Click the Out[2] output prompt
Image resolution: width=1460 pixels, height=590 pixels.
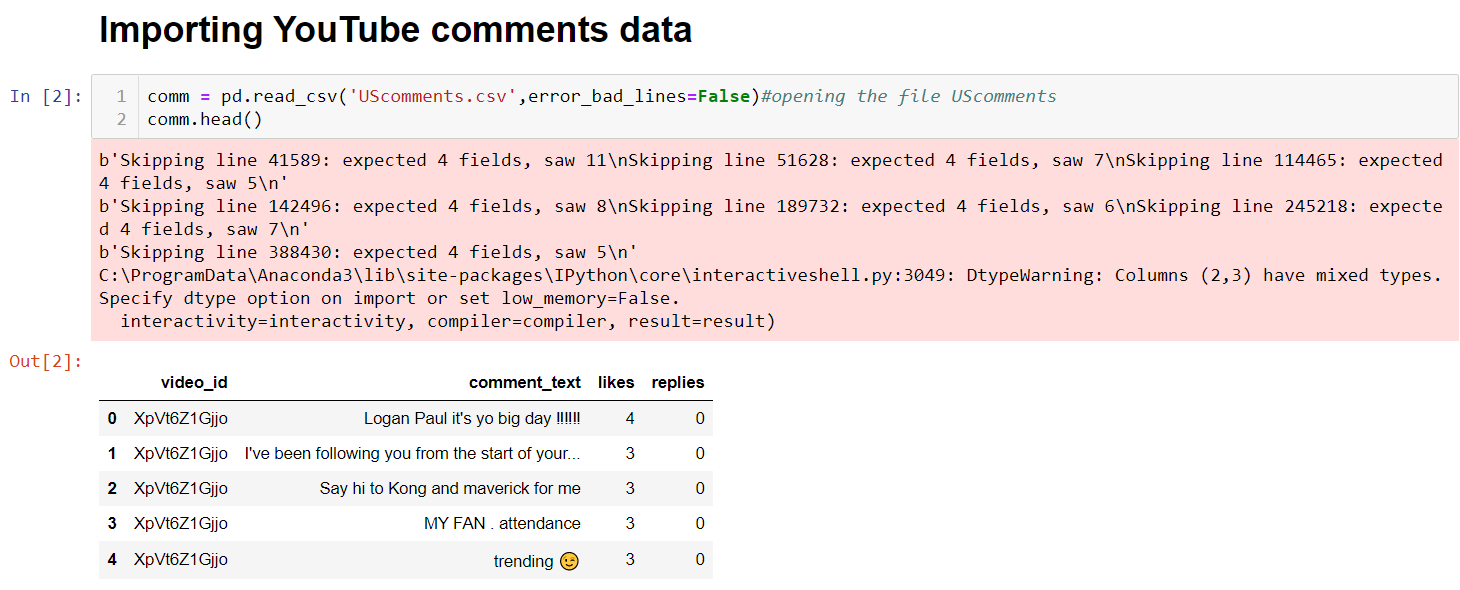click(x=46, y=361)
